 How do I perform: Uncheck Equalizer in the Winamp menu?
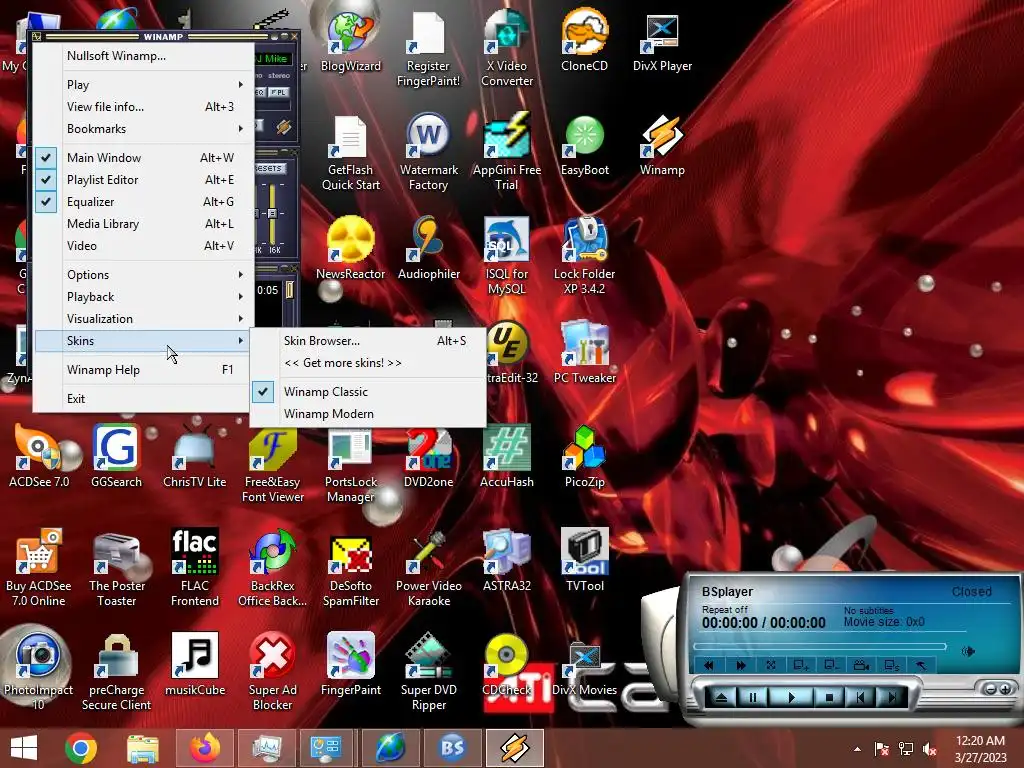(141, 202)
